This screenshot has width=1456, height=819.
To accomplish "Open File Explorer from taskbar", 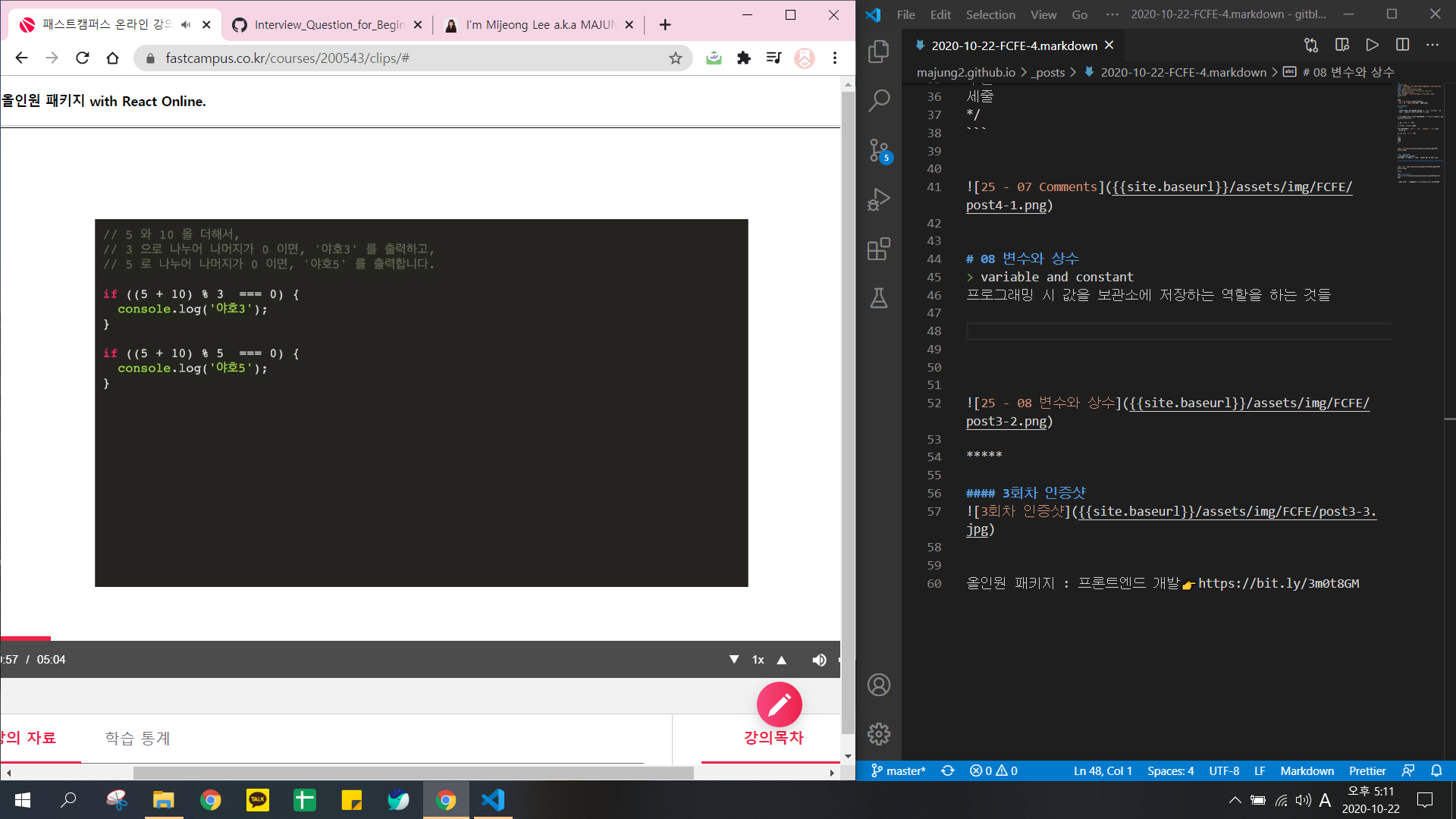I will (164, 800).
